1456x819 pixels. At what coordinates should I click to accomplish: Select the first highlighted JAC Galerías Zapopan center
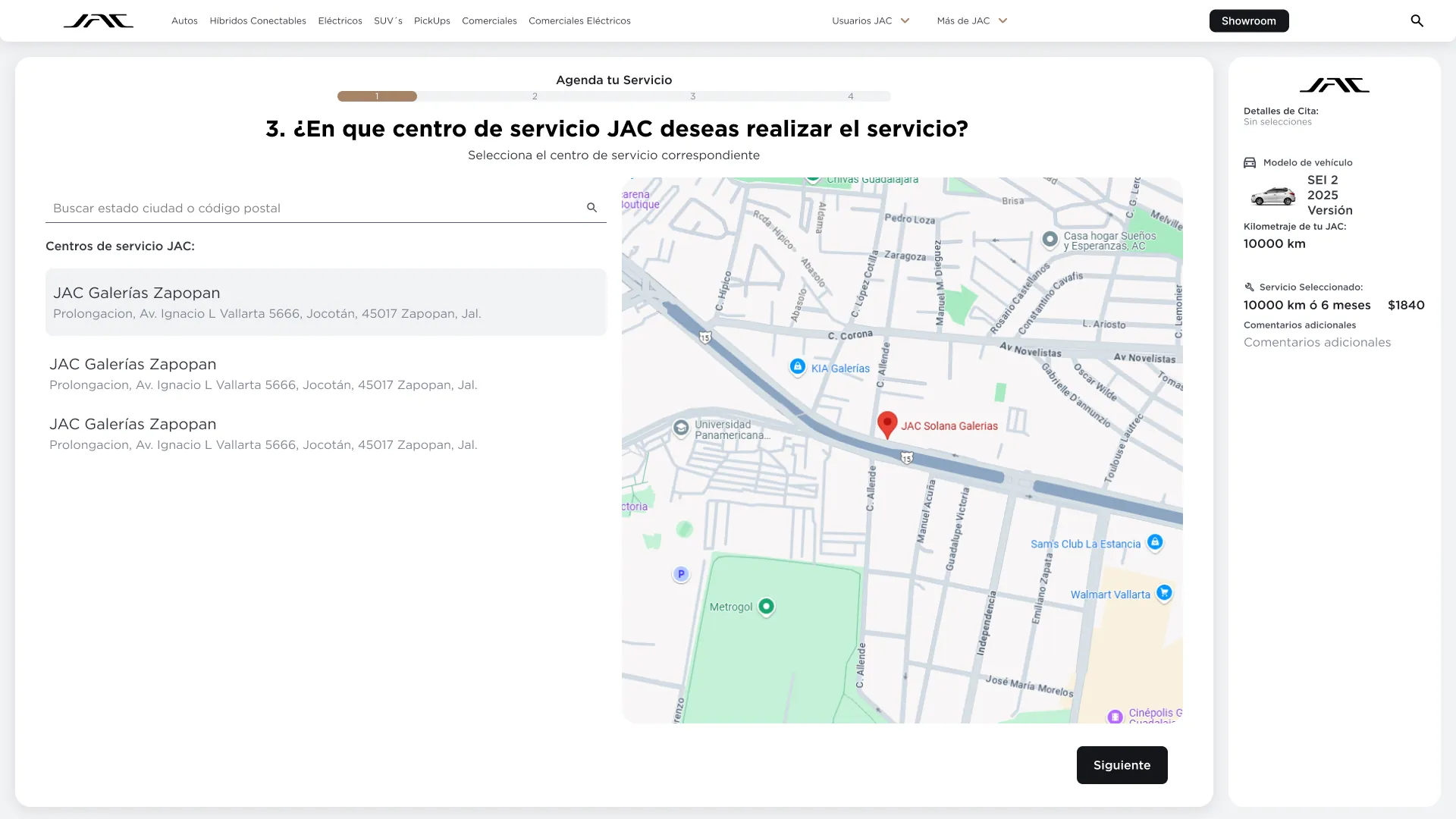326,302
